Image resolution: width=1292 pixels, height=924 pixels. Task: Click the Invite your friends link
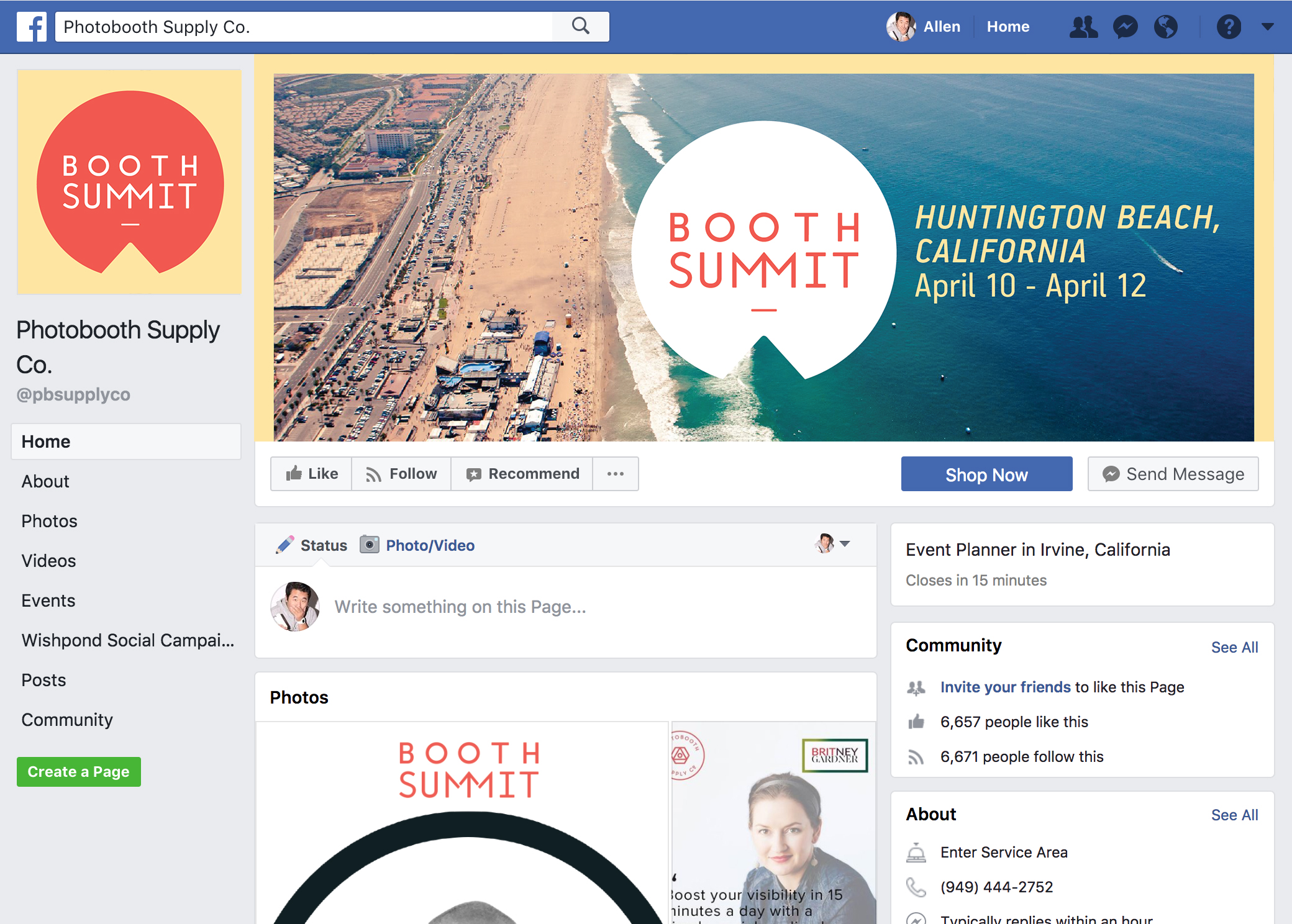coord(1005,687)
